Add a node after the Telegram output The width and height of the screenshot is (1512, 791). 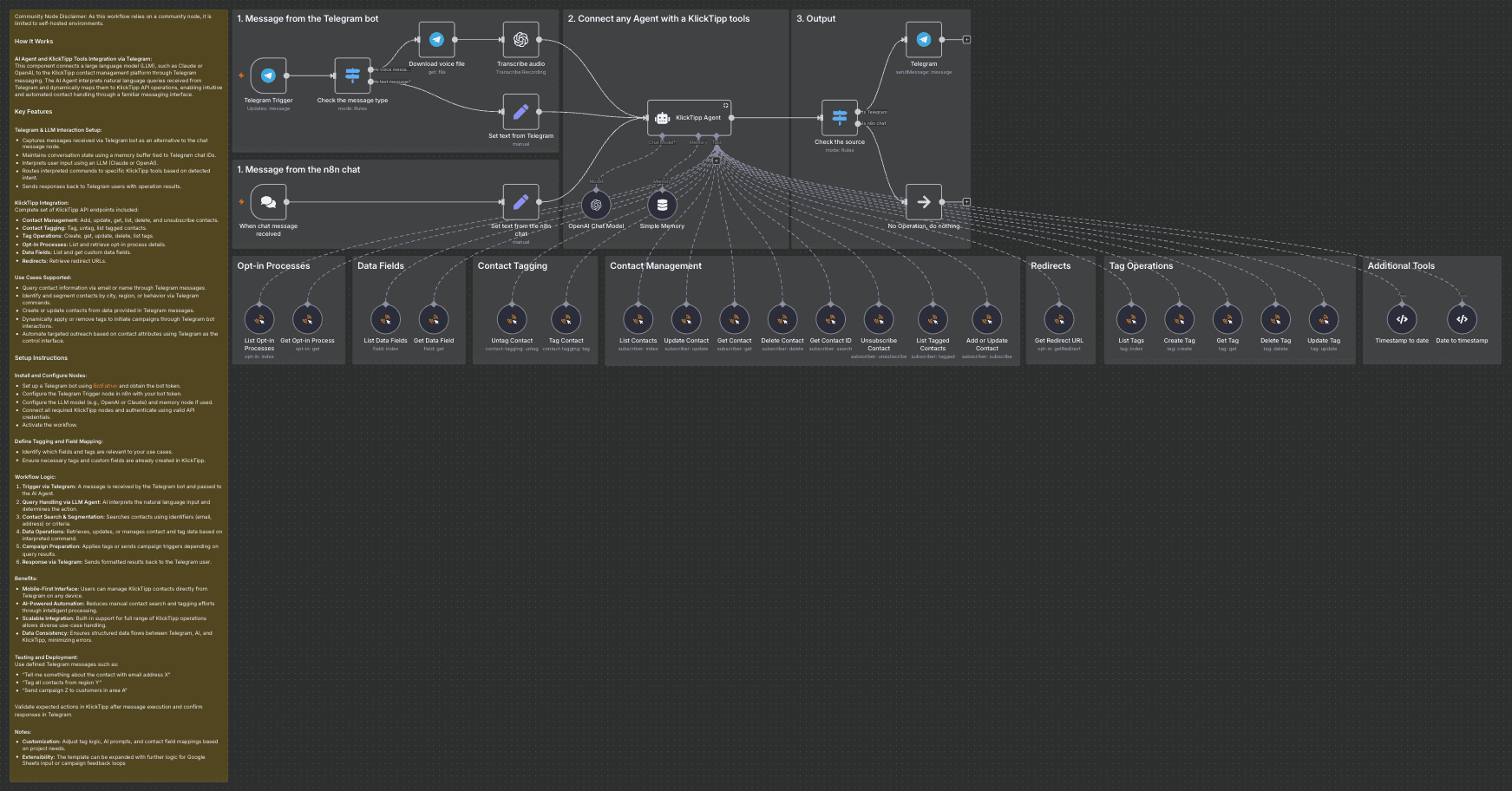click(966, 40)
